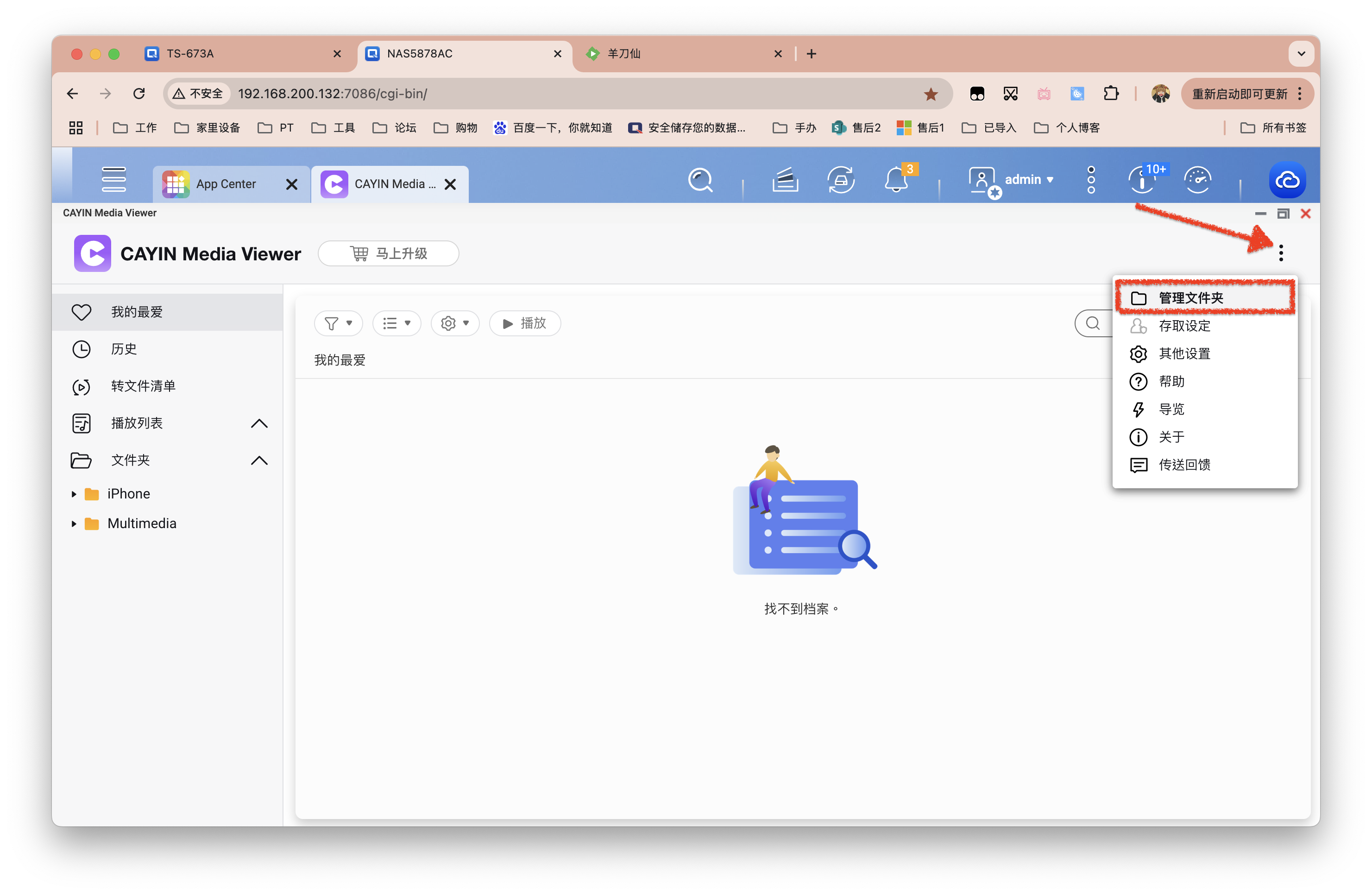Switch to the App Center tab

(226, 184)
